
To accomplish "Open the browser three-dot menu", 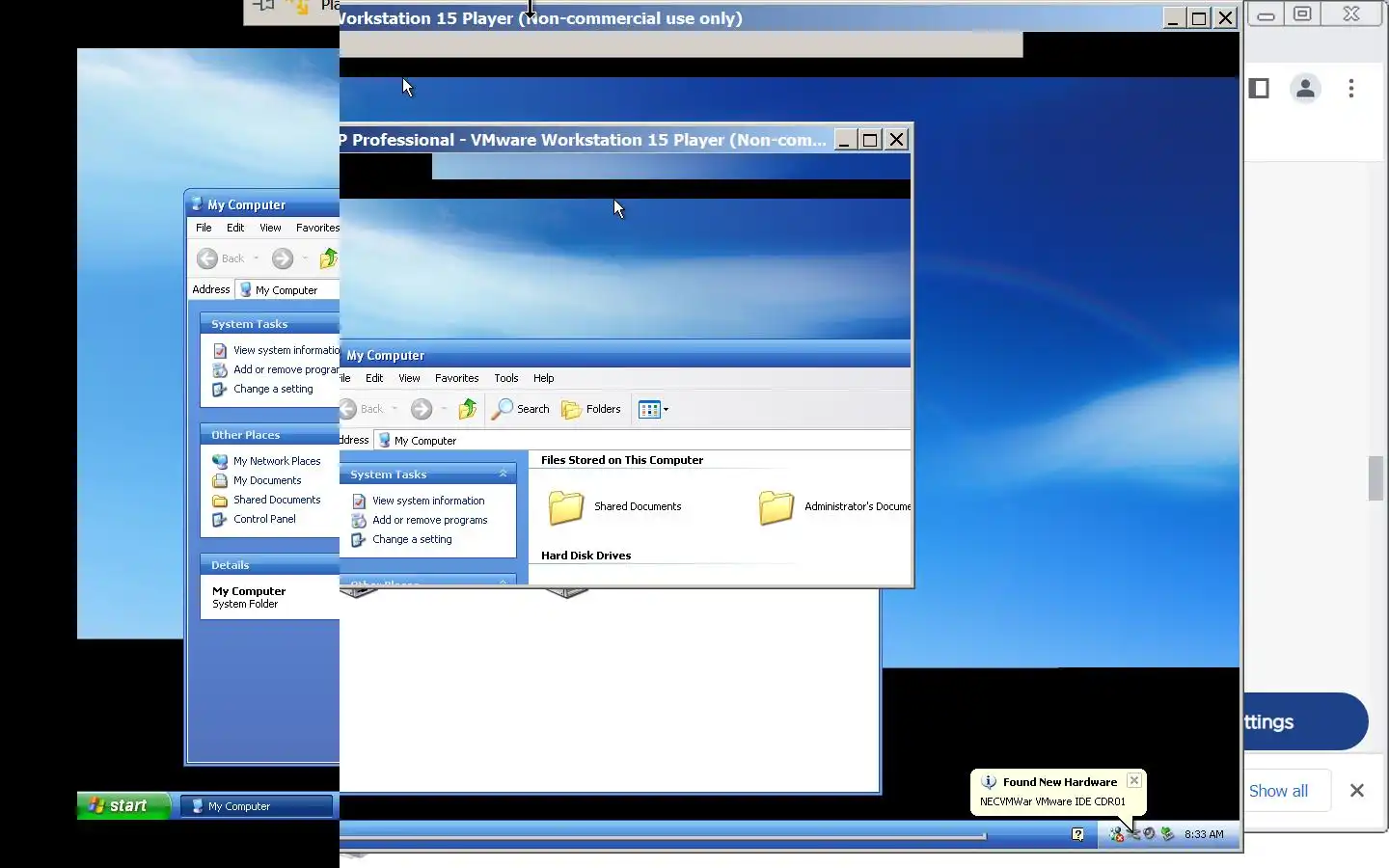I will 1351,89.
